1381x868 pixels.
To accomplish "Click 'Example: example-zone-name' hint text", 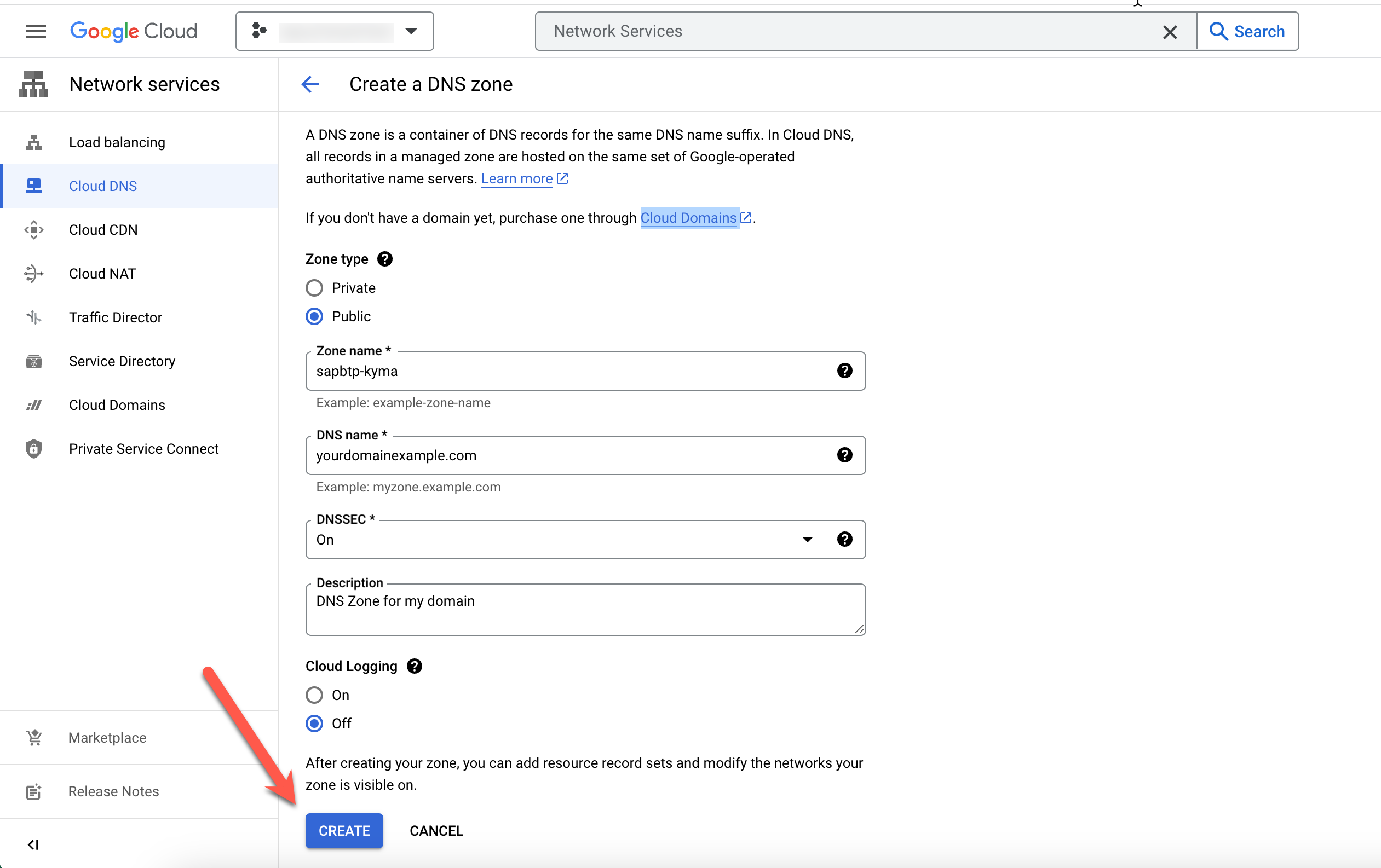I will 403,402.
